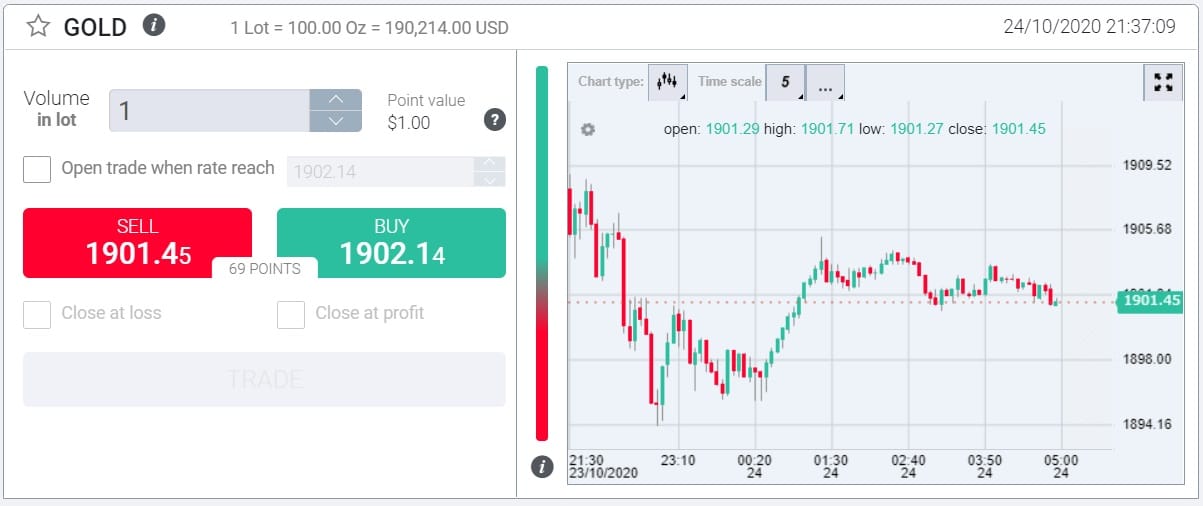Click the rate reach 1902.14 input field
This screenshot has height=506, width=1203.
pyautogui.click(x=380, y=171)
